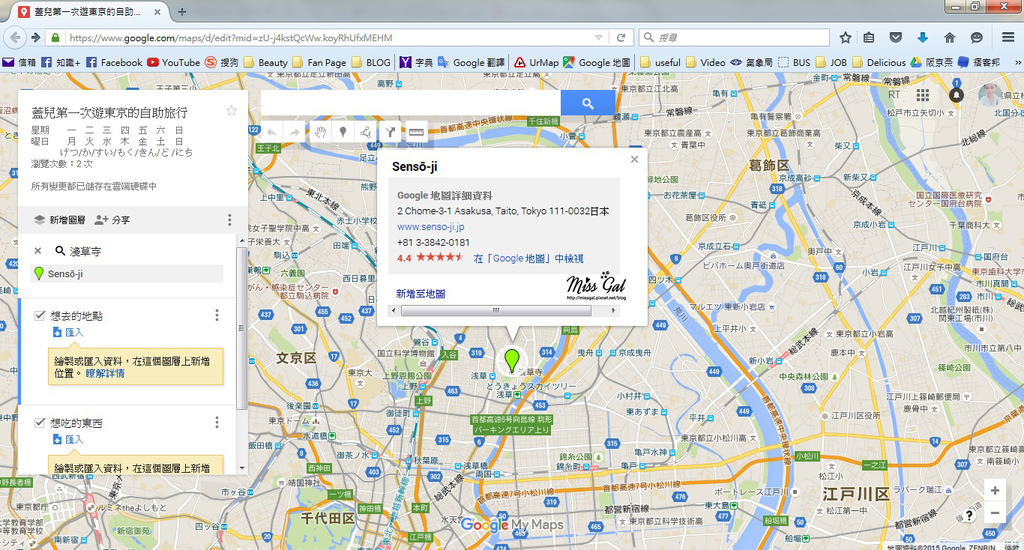This screenshot has height=550, width=1024.
Task: Open the map help question mark
Action: click(x=969, y=515)
